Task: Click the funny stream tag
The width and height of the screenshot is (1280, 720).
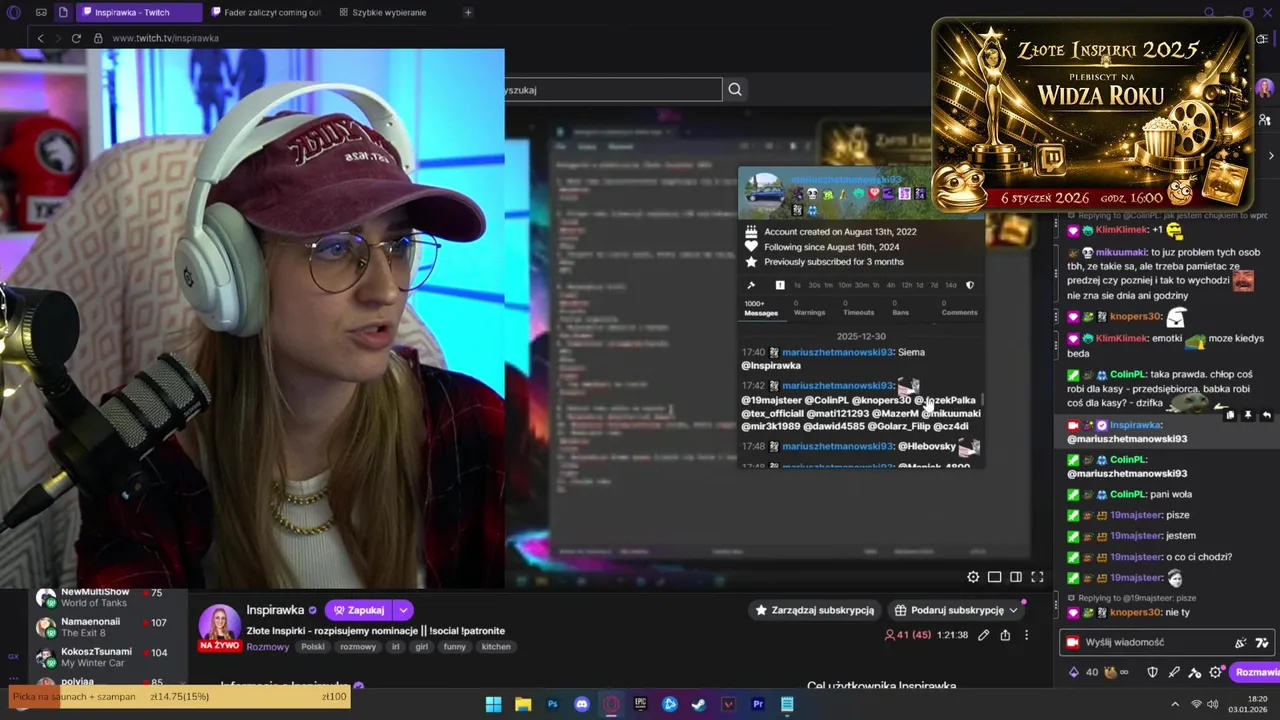Action: tap(455, 647)
